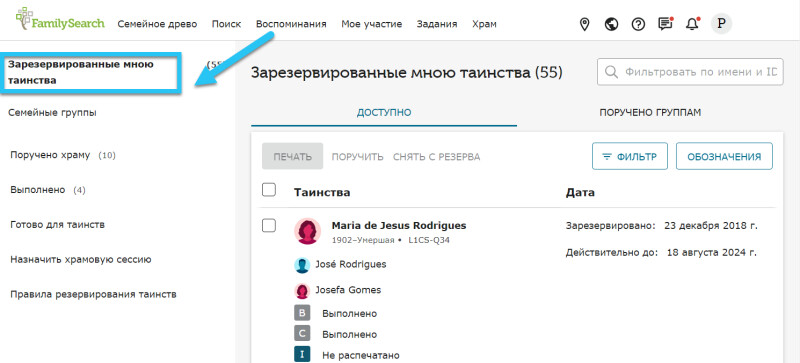Click Josefa Gomes female portrait icon
Image resolution: width=800 pixels, height=363 pixels.
coord(302,291)
